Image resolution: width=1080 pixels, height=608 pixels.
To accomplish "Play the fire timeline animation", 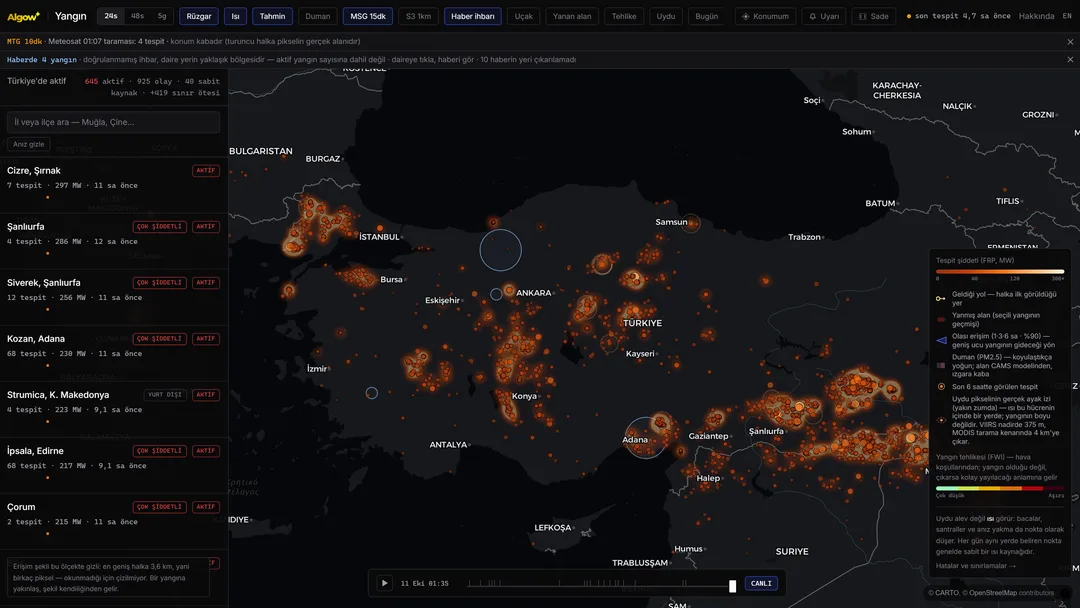I will point(384,583).
